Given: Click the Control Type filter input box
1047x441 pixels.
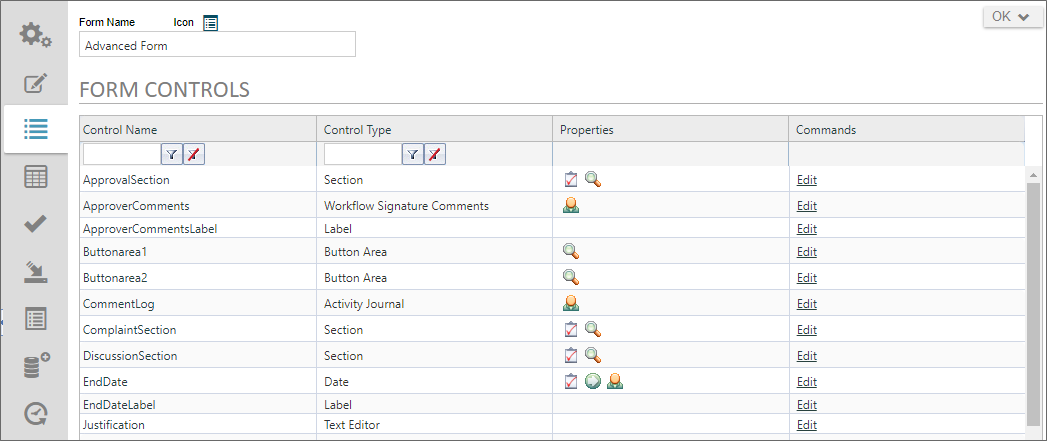Looking at the screenshot, I should coord(362,154).
